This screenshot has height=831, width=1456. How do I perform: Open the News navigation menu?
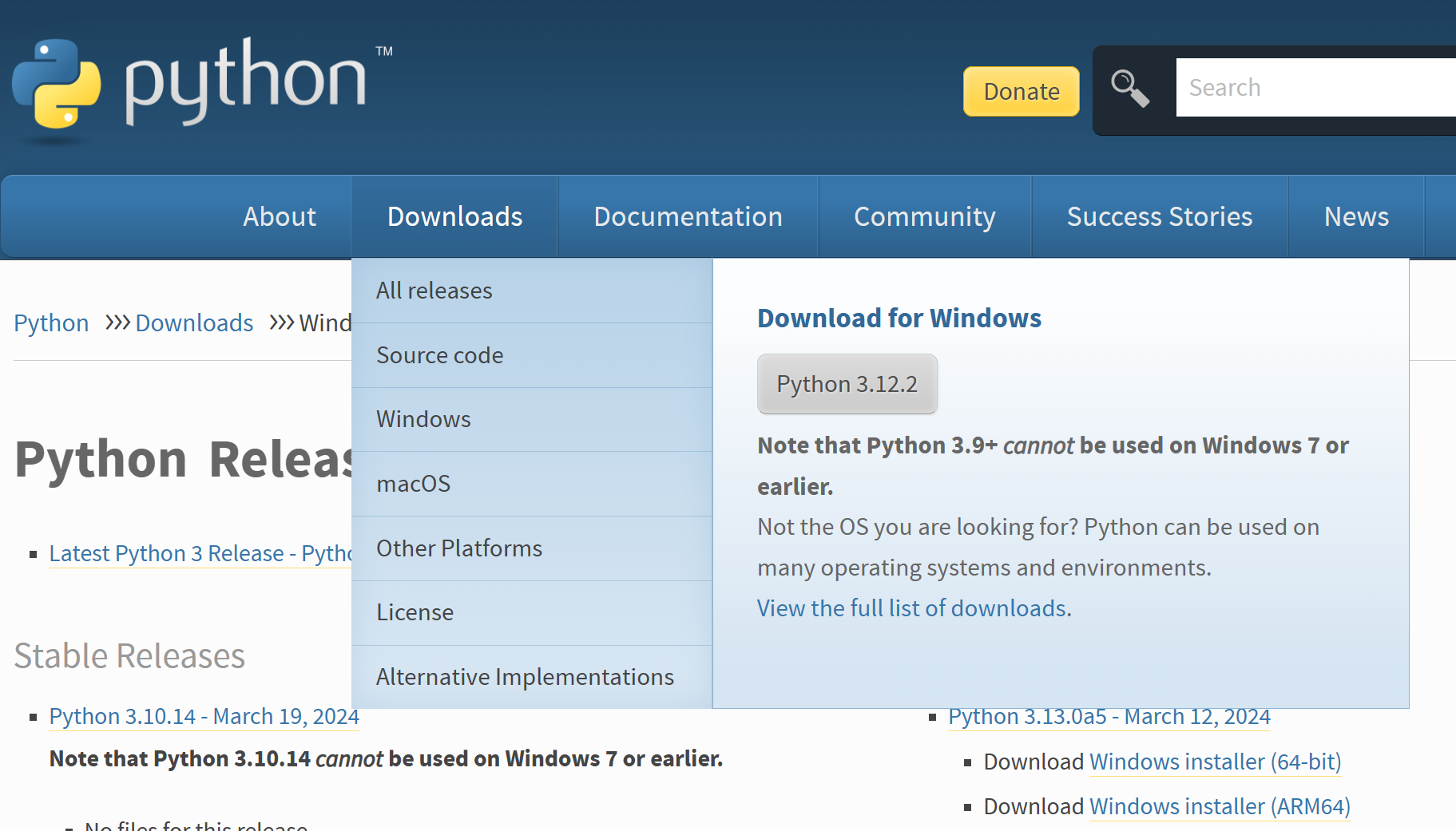pyautogui.click(x=1356, y=216)
